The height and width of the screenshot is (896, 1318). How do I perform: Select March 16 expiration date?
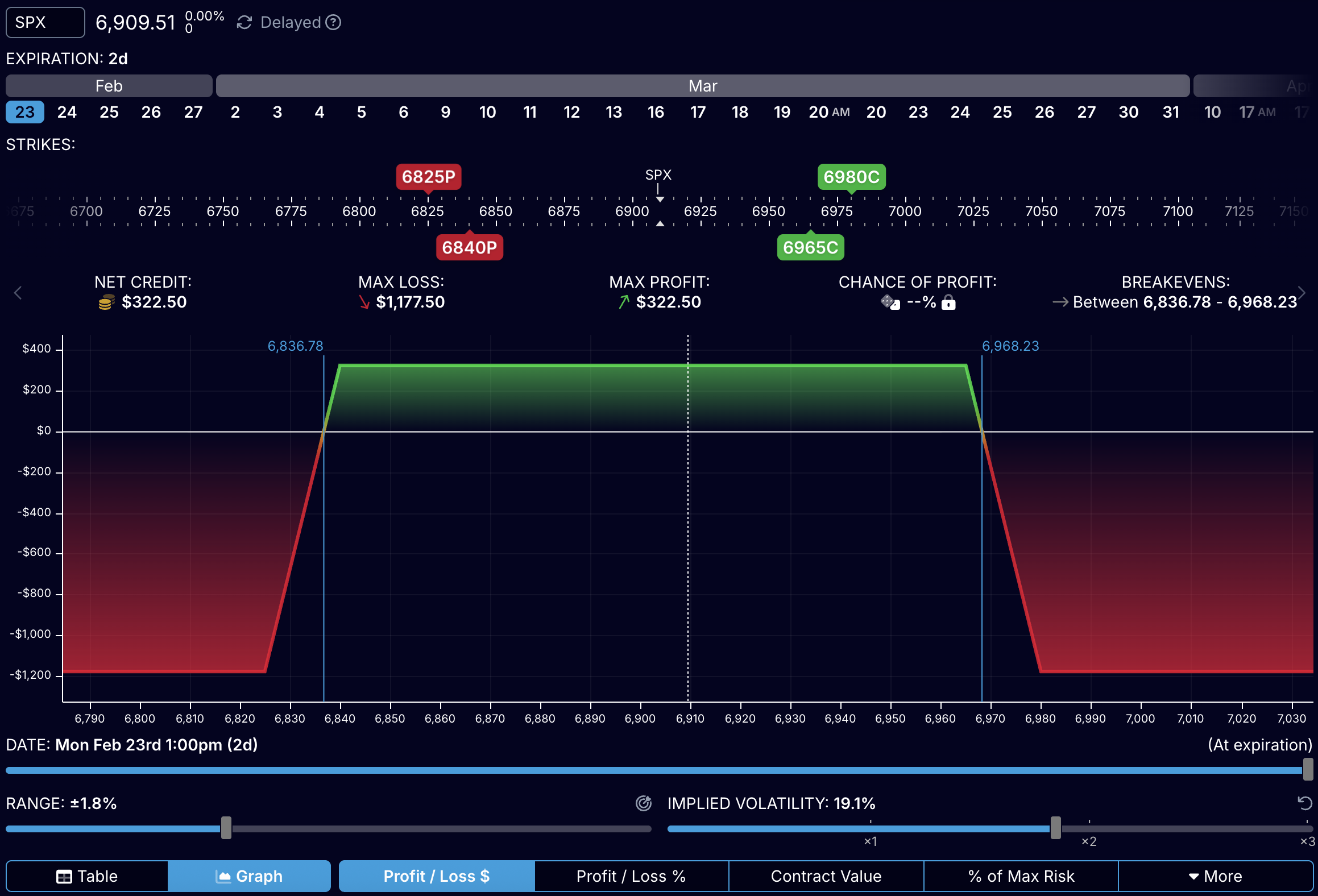pos(656,112)
